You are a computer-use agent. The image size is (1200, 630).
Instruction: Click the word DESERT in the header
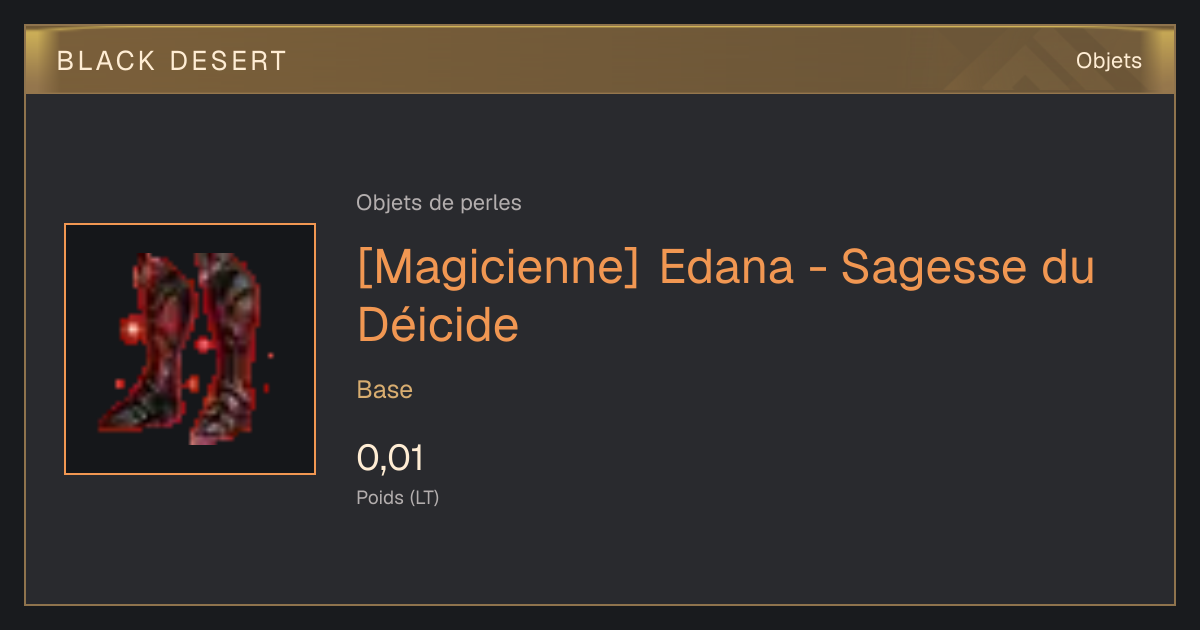point(229,61)
